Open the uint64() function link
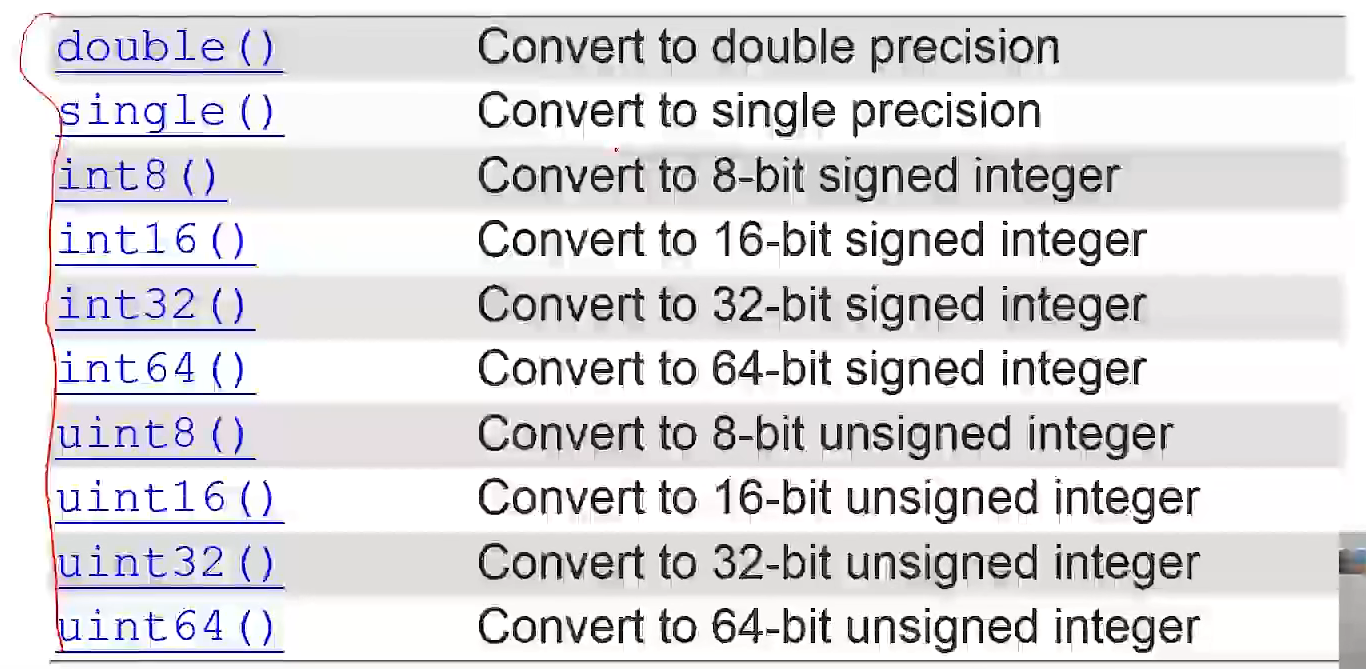1366x669 pixels. 167,628
